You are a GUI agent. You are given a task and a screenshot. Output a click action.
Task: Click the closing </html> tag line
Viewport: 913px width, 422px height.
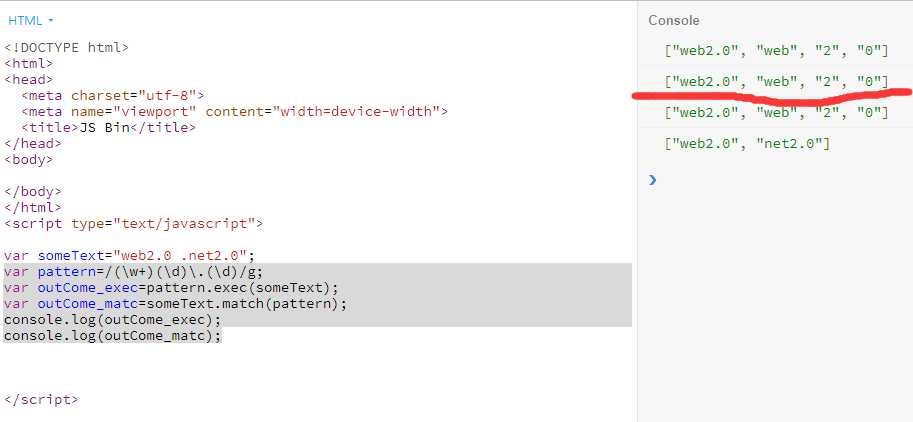tap(33, 207)
